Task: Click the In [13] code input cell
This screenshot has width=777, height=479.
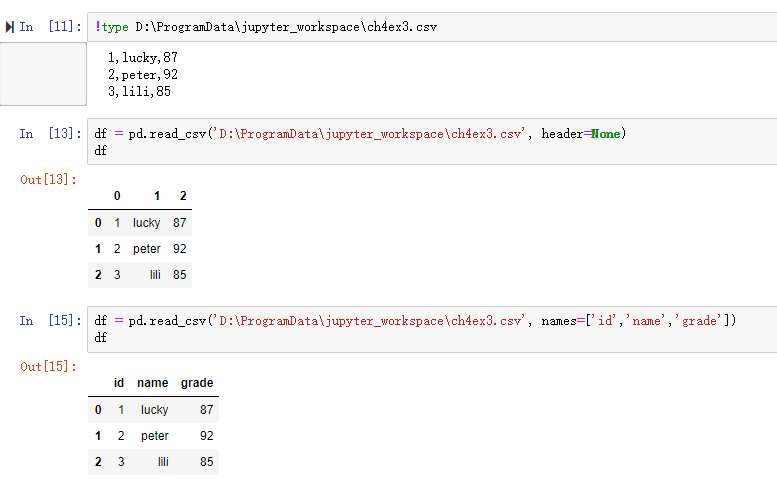Action: pos(432,142)
